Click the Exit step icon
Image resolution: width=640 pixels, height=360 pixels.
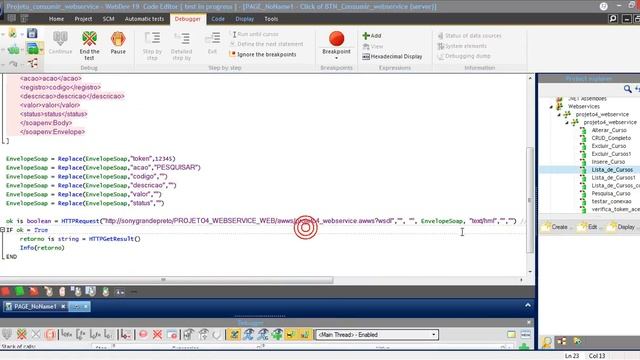pyautogui.click(x=212, y=38)
